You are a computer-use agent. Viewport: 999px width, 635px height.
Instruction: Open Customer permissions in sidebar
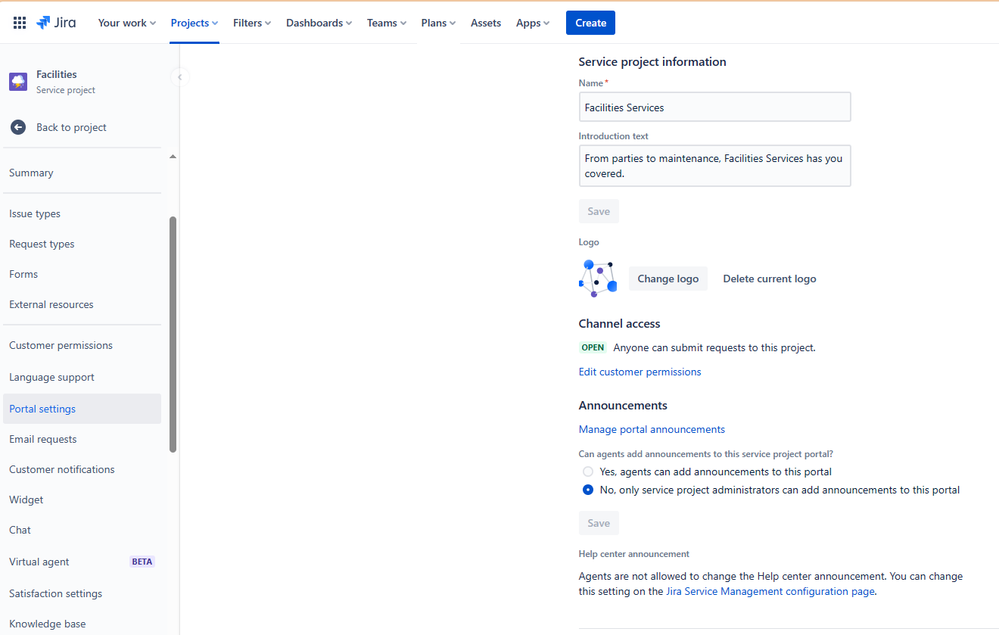[x=82, y=345]
